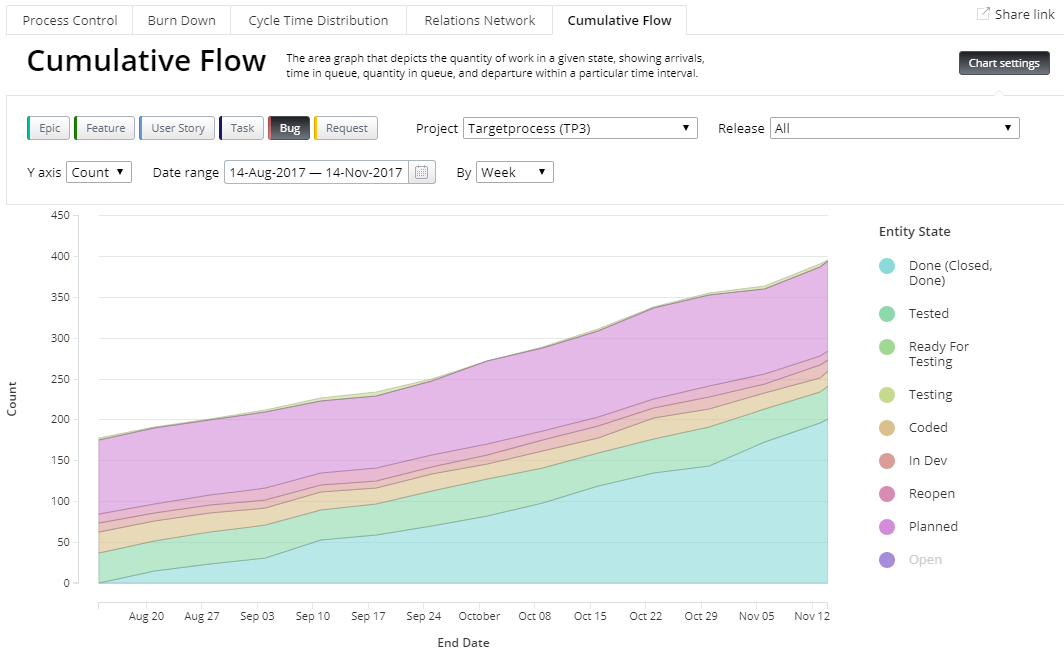Open the Cycle Time Distribution tab
Screen dimensions: 1064x655
pos(318,19)
